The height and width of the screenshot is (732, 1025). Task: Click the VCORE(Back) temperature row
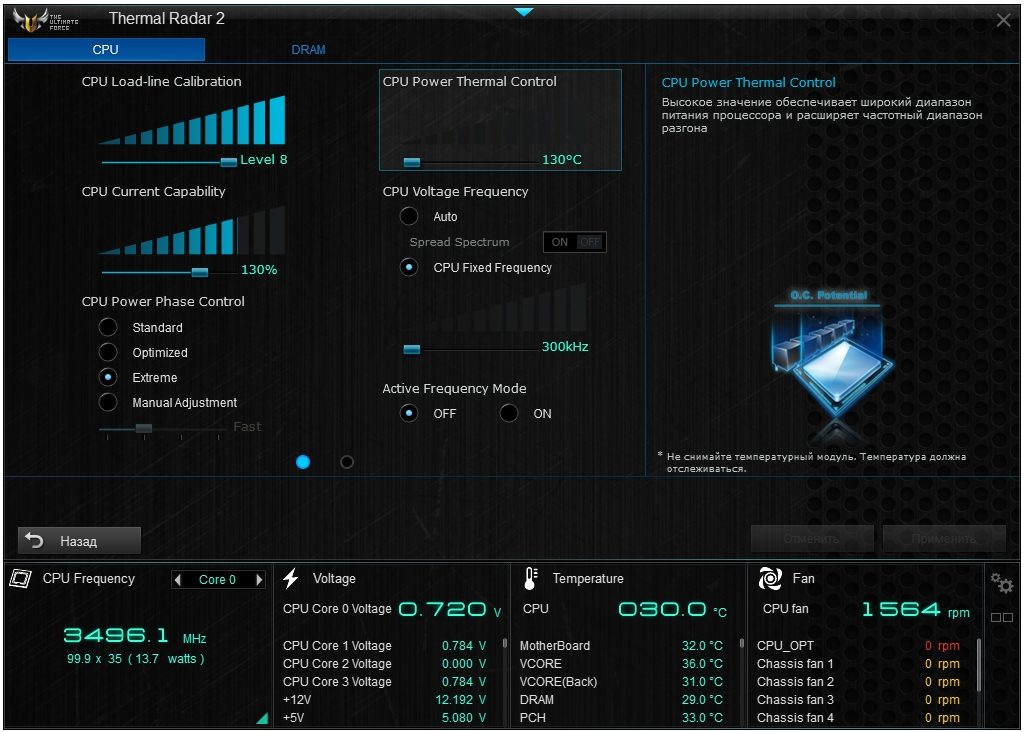[x=622, y=682]
